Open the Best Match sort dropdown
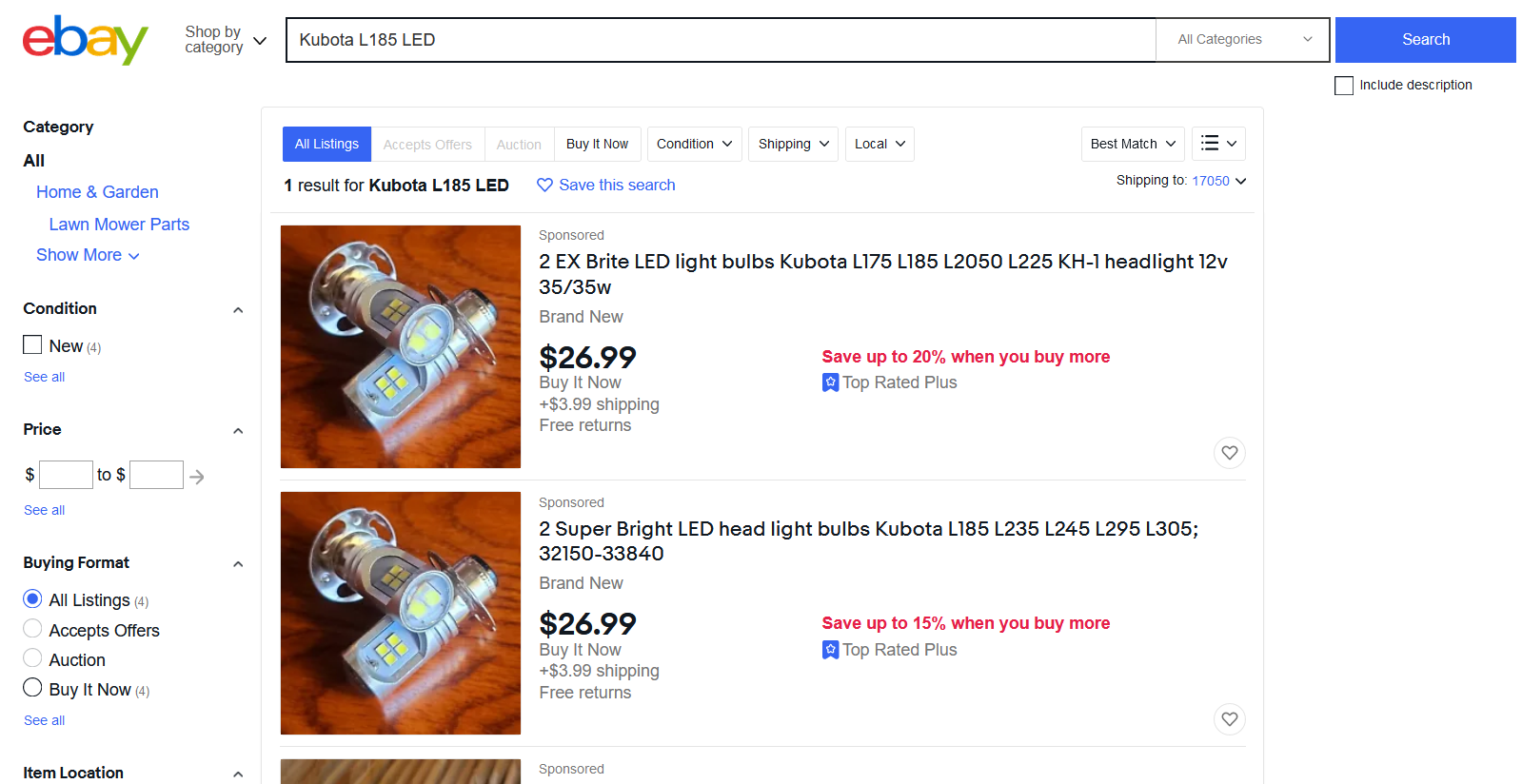 pyautogui.click(x=1133, y=144)
